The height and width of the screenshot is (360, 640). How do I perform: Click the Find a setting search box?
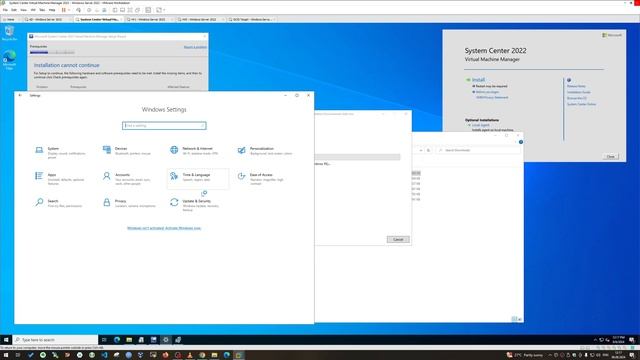[x=164, y=126]
